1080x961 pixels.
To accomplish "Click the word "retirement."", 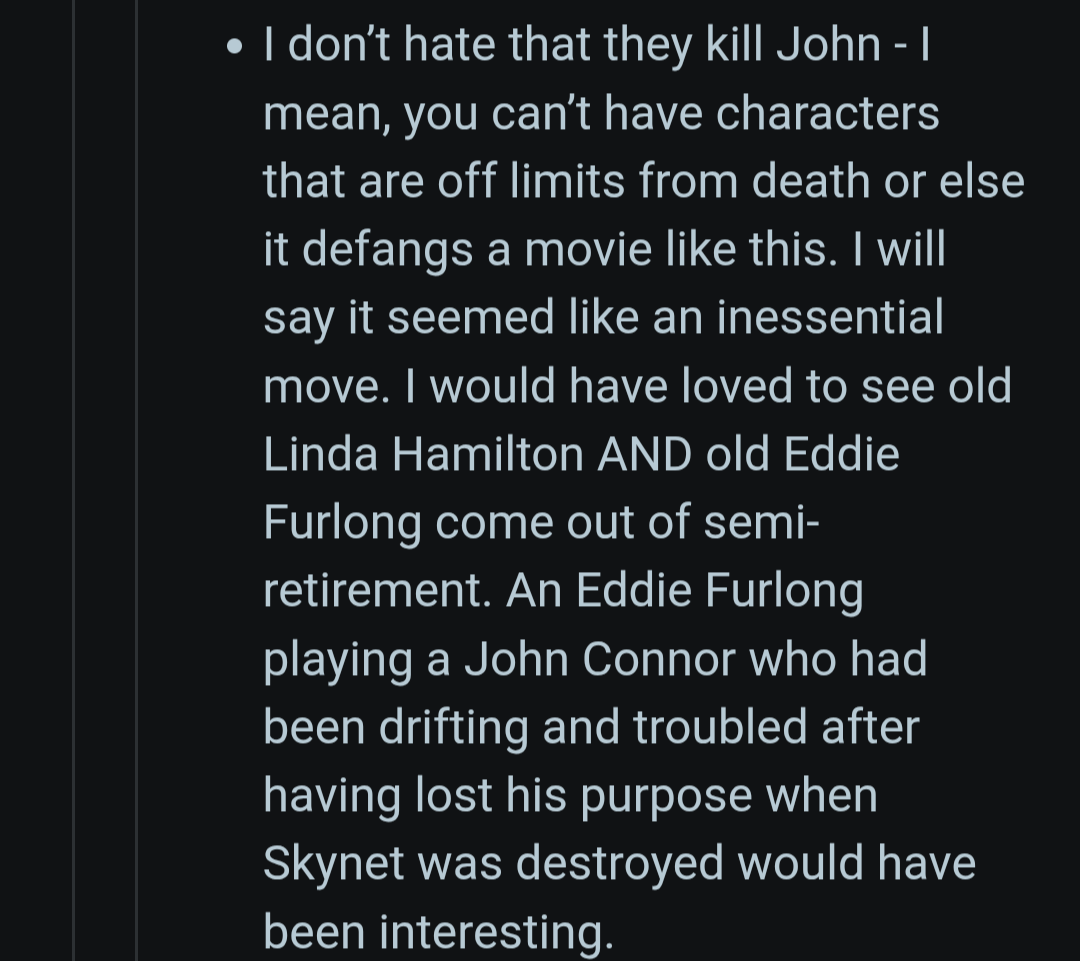I will tap(377, 591).
